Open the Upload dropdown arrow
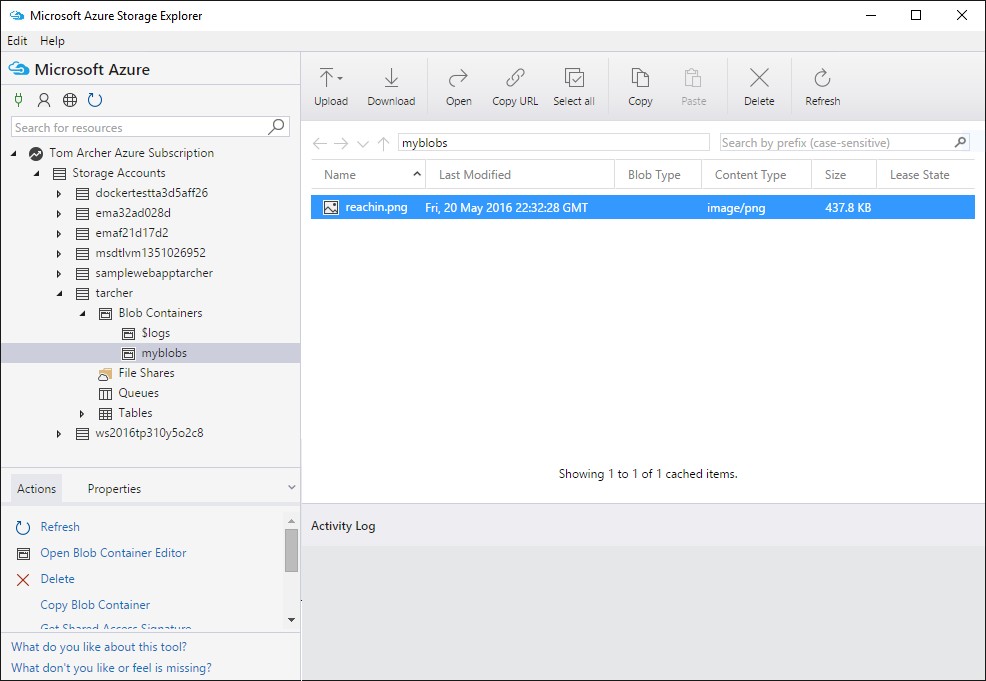The width and height of the screenshot is (986, 681). tap(340, 79)
